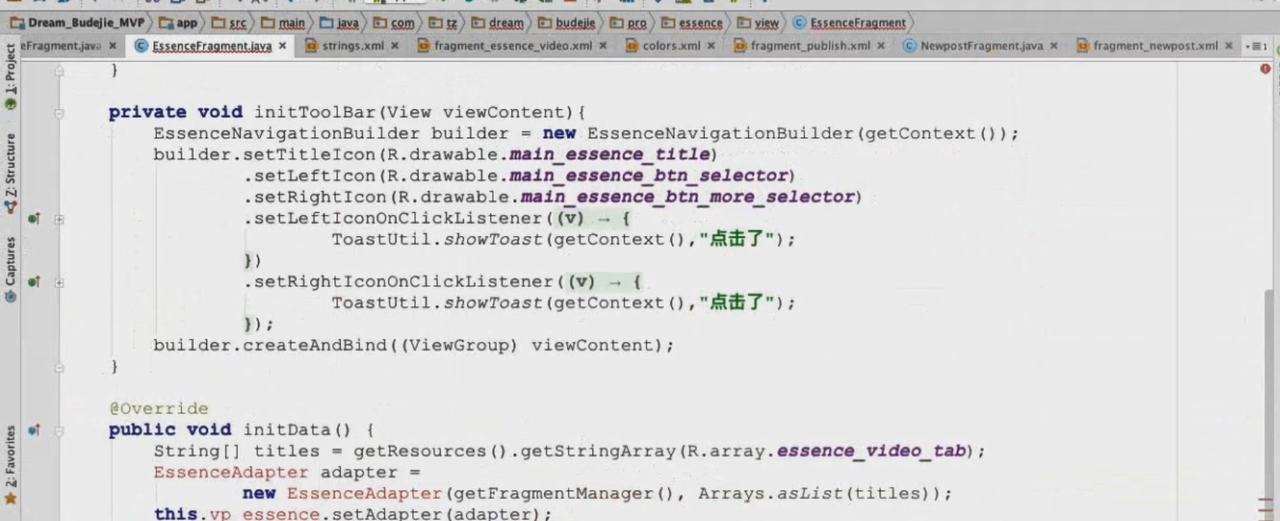Image resolution: width=1280 pixels, height=521 pixels.
Task: Place cursor on essence_video_tab array reference
Action: pyautogui.click(x=871, y=451)
